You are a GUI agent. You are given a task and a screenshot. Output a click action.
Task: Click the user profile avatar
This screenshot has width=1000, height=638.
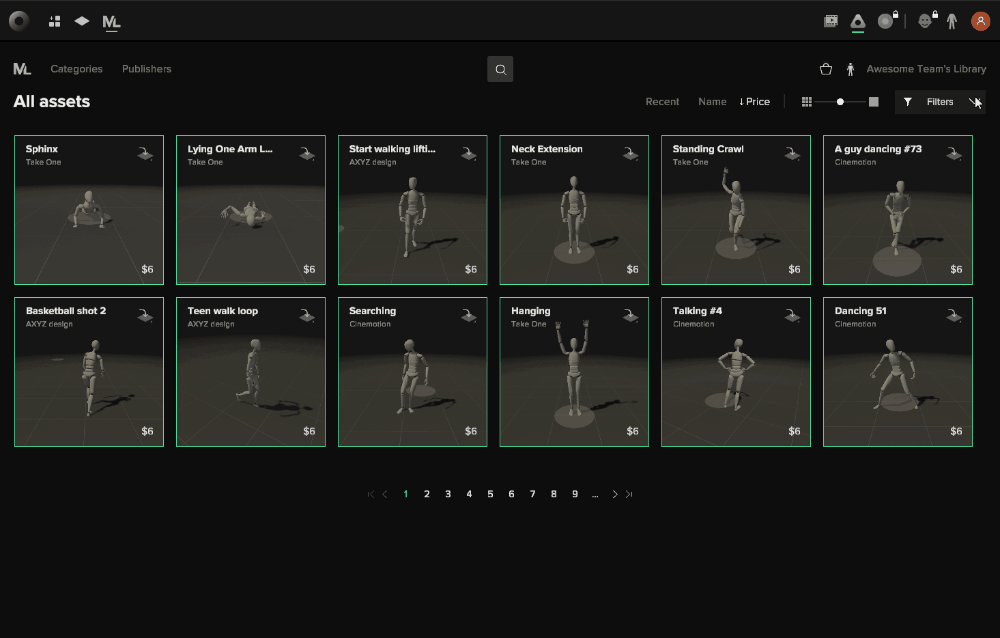coord(981,20)
